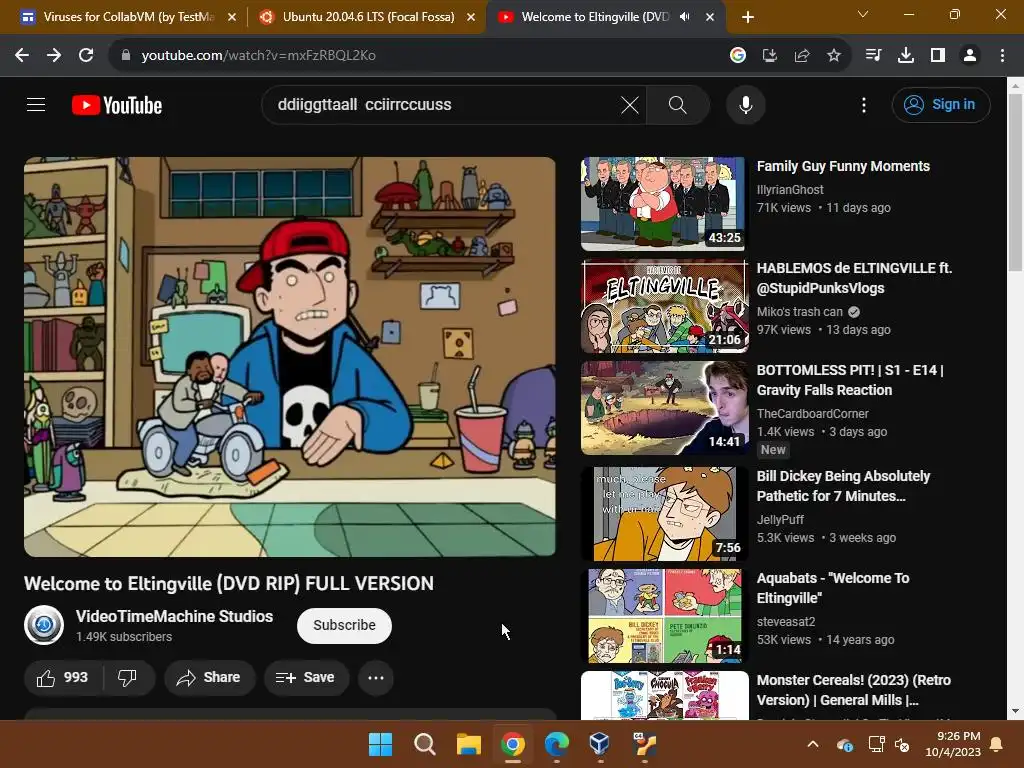The height and width of the screenshot is (768, 1024).
Task: Open Chrome three-dot menu
Action: coord(1002,56)
